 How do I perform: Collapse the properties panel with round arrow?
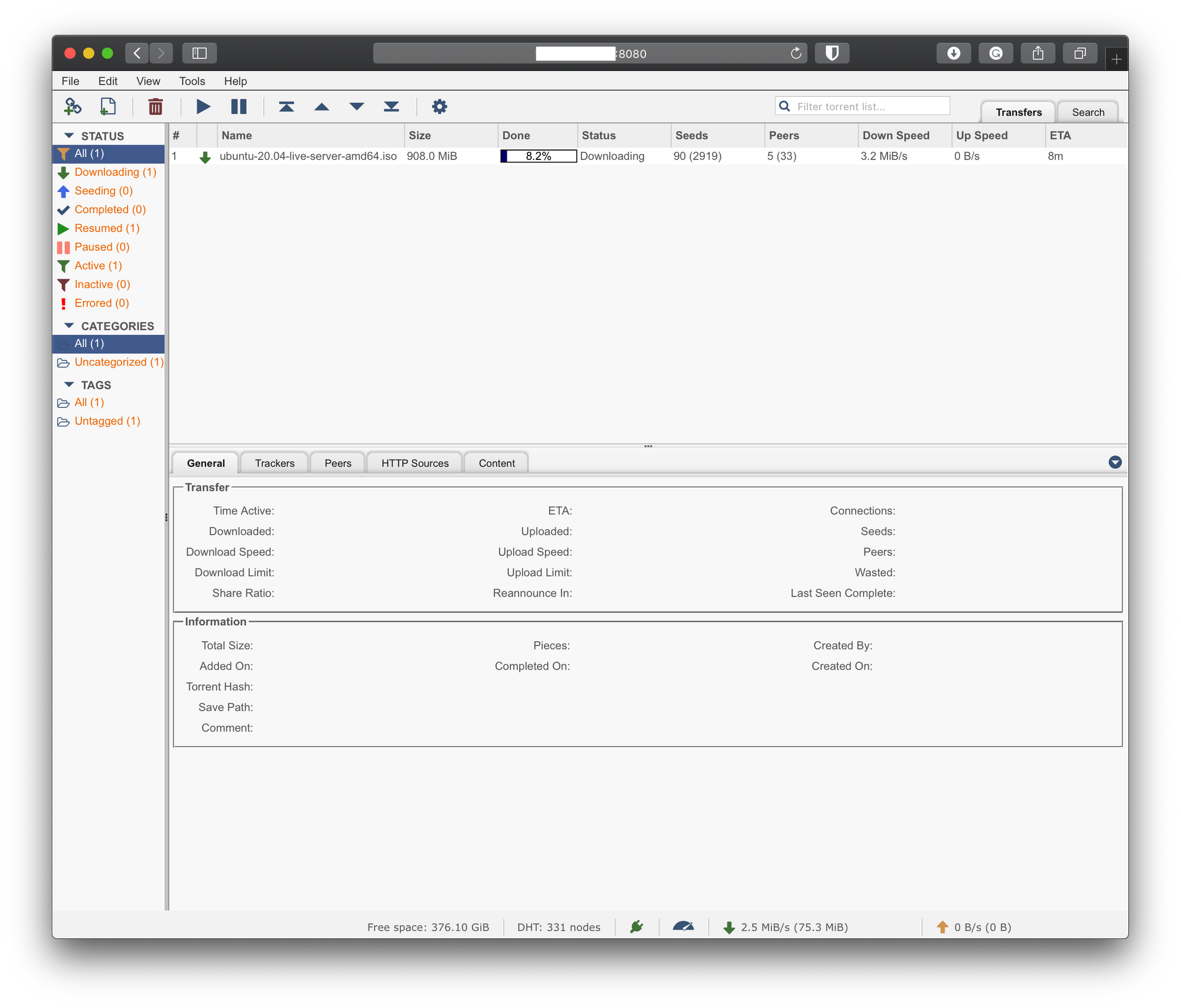pyautogui.click(x=1115, y=462)
